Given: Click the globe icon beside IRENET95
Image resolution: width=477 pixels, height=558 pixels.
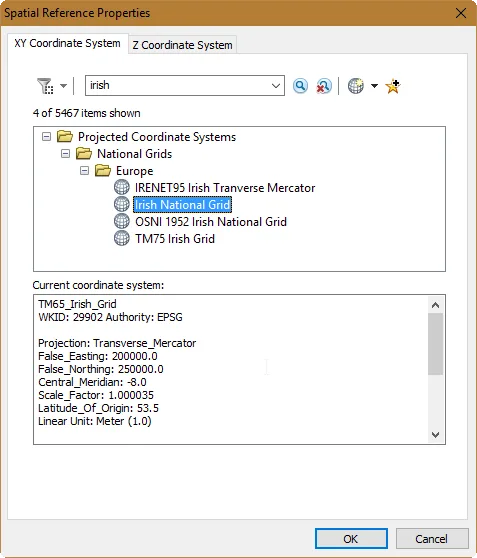Looking at the screenshot, I should coord(122,187).
